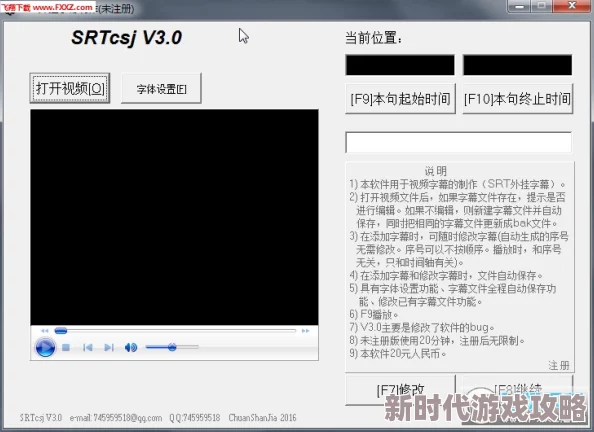Open font settings 字体设置[F] button
594x432 pixels.
[161, 88]
